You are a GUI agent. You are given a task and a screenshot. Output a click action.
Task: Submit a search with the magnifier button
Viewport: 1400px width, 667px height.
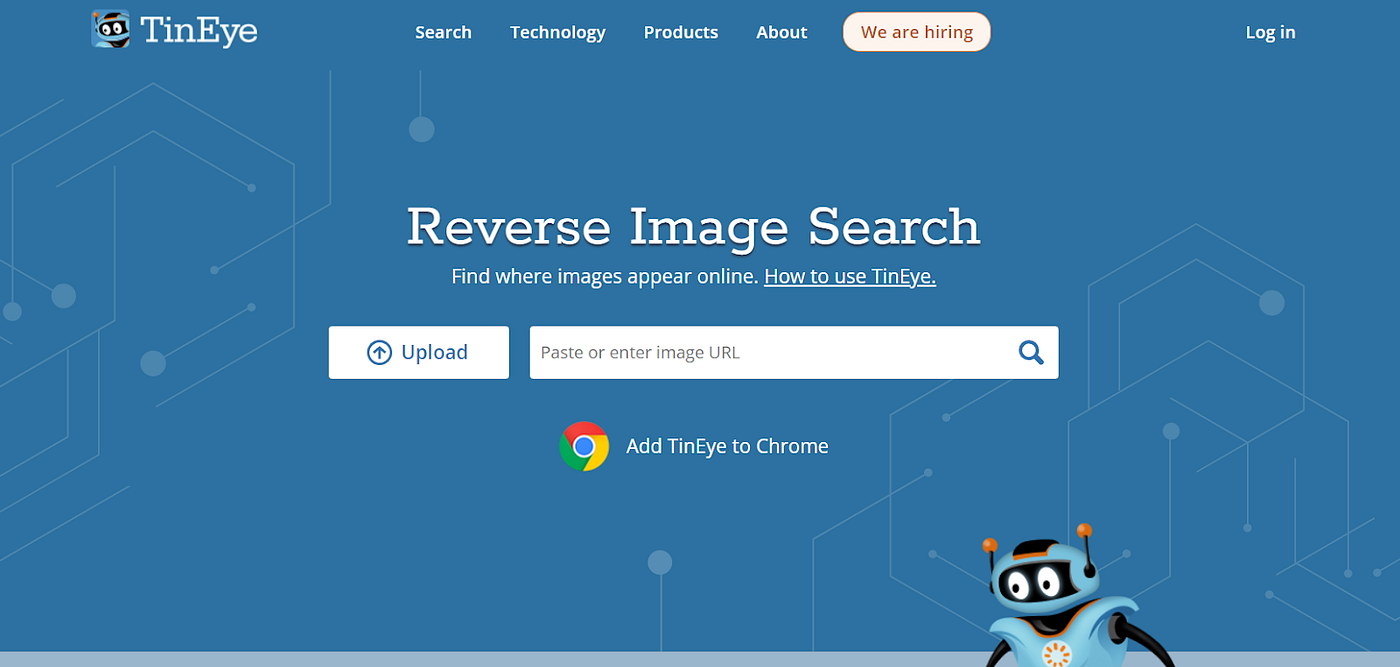[x=1030, y=352]
